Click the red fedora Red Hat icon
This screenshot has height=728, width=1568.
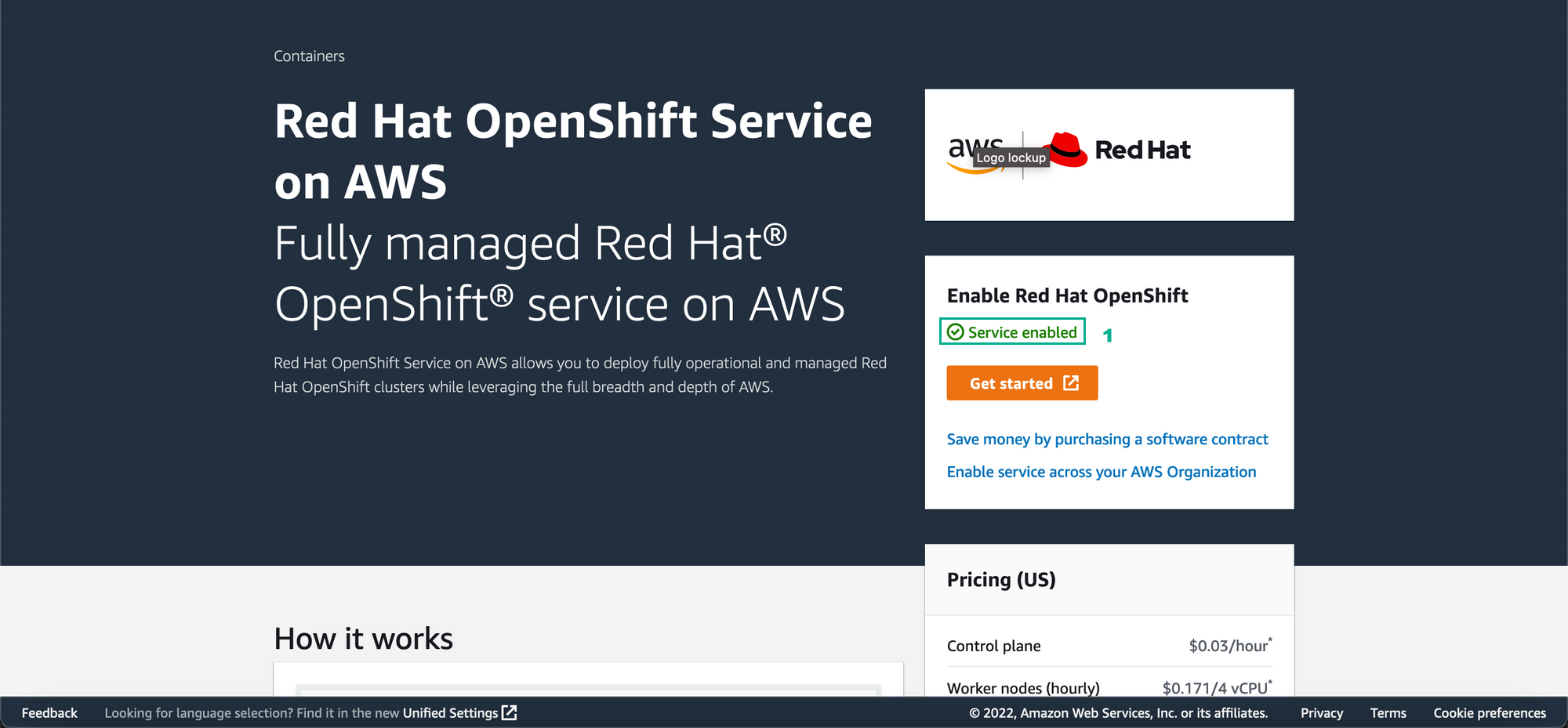1069,147
